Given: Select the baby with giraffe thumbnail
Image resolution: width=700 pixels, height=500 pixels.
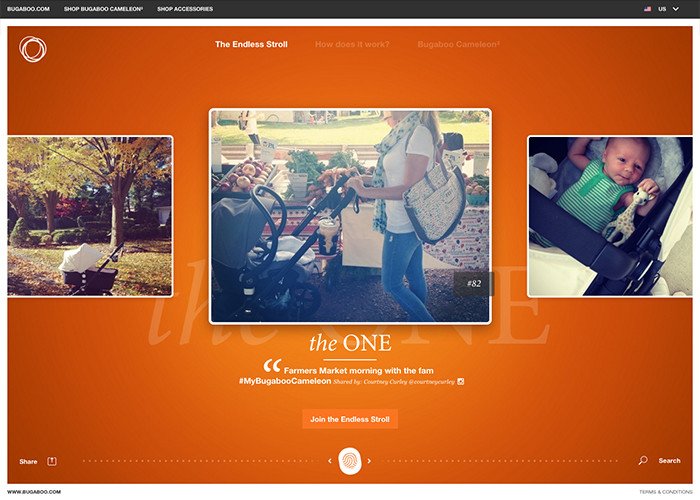Looking at the screenshot, I should 610,216.
